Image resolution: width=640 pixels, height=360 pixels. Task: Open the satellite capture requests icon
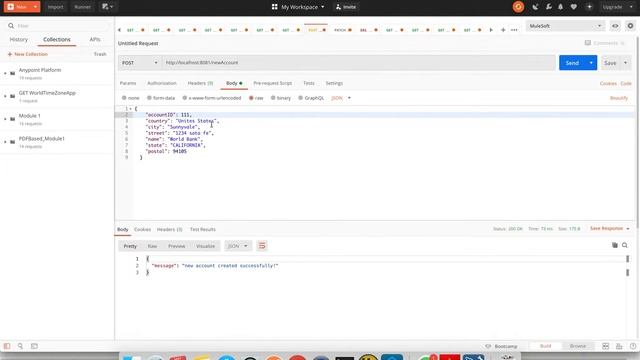535,7
